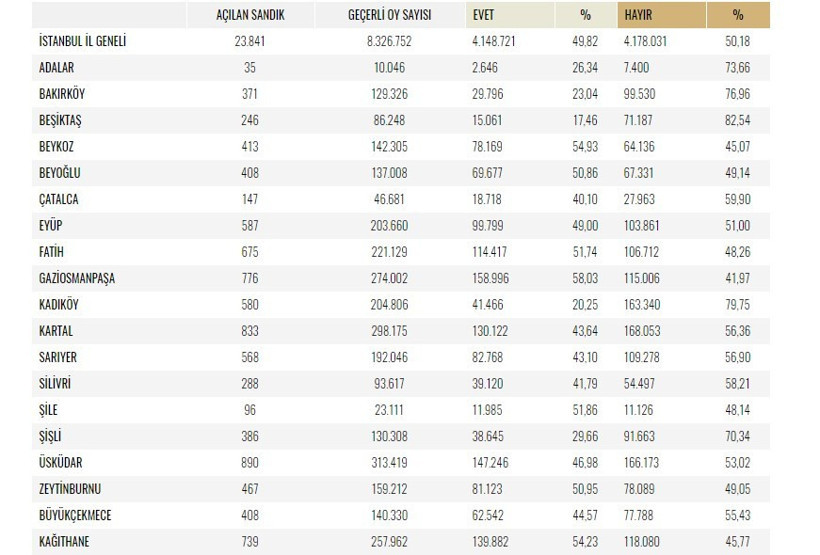Select the ZEYTİNBURNU row label
The image size is (820, 555).
(69, 489)
